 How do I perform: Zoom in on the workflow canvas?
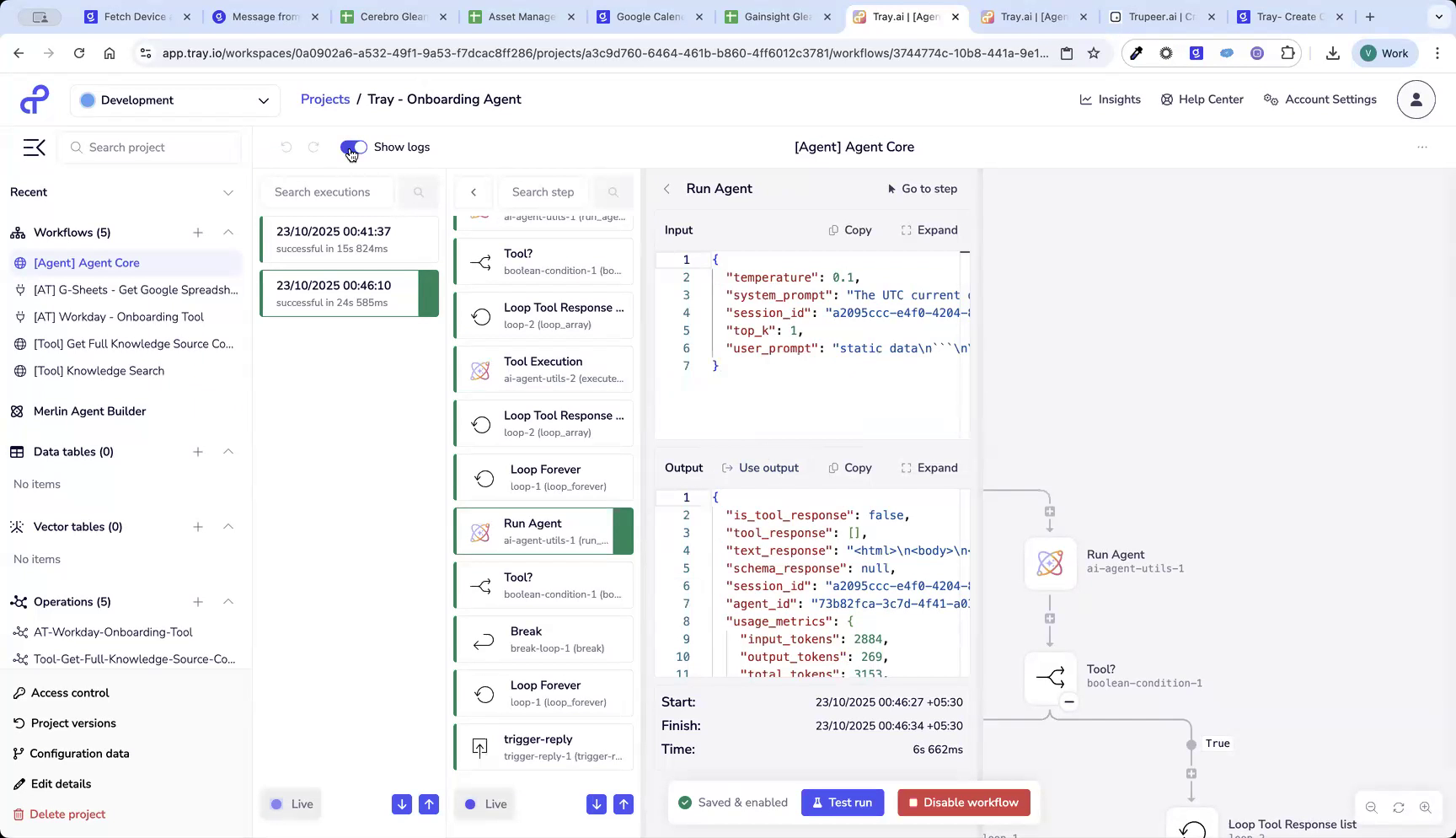[1426, 807]
